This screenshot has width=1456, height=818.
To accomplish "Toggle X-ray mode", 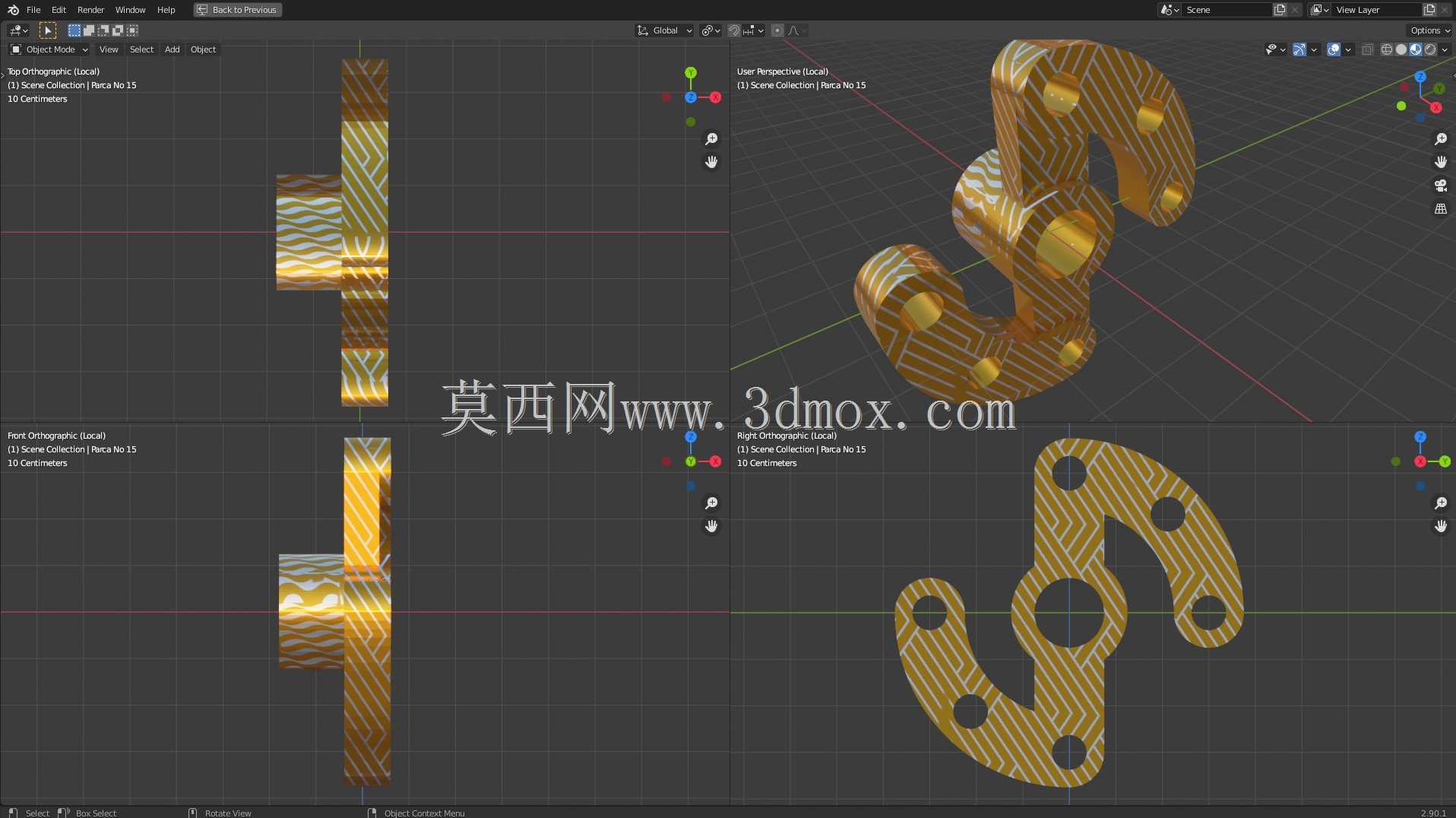I will coord(1367,49).
